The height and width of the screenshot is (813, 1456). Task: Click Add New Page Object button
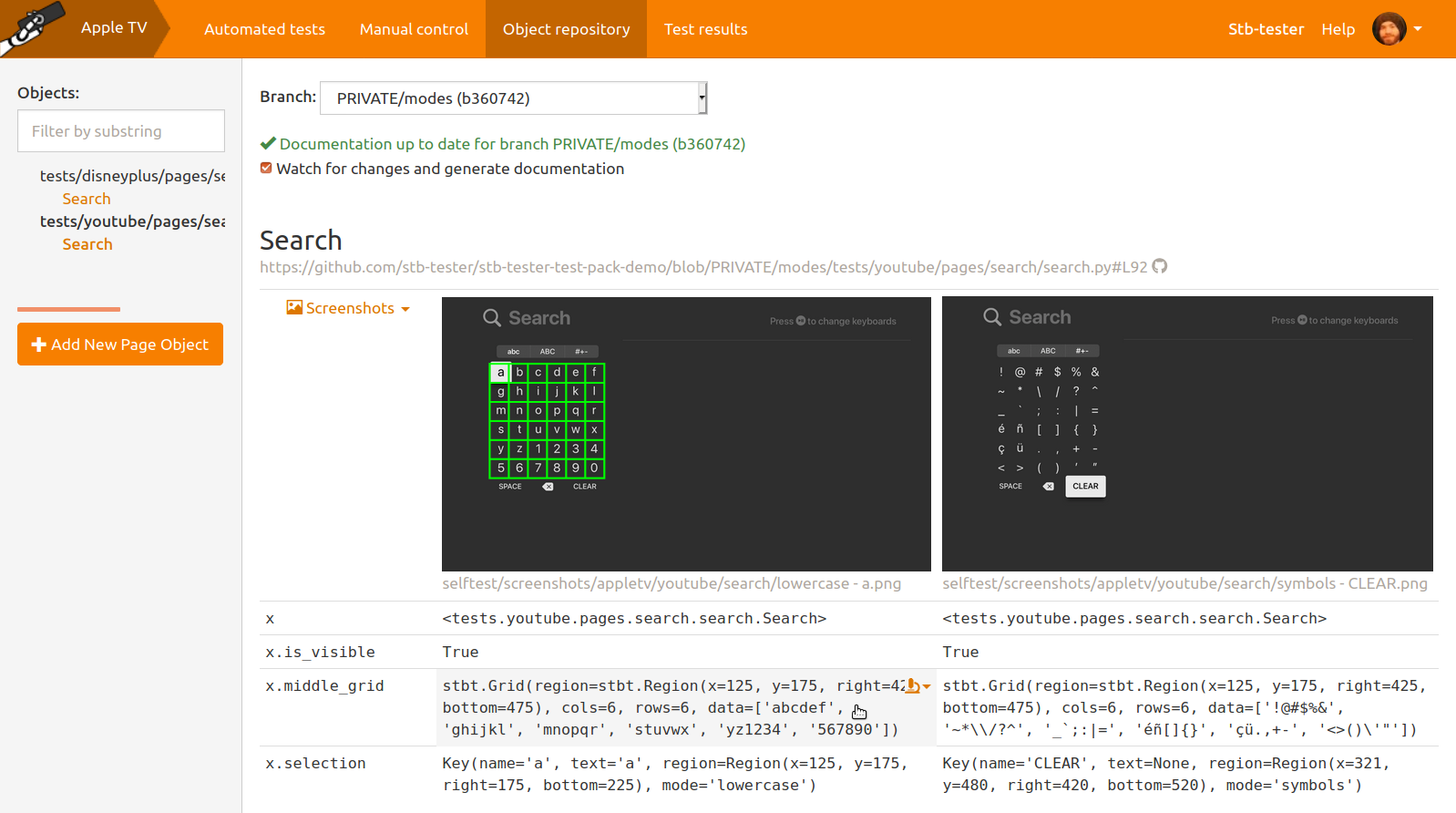(120, 344)
